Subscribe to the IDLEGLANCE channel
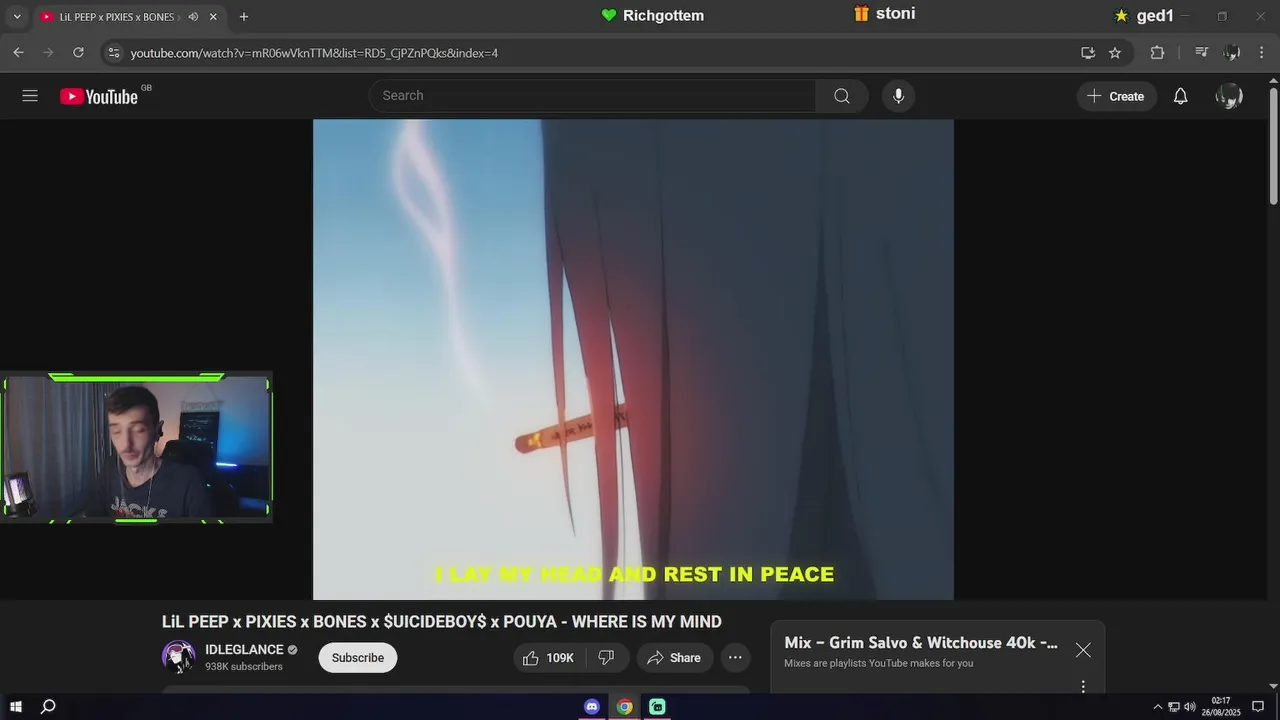Viewport: 1280px width, 720px height. tap(358, 657)
